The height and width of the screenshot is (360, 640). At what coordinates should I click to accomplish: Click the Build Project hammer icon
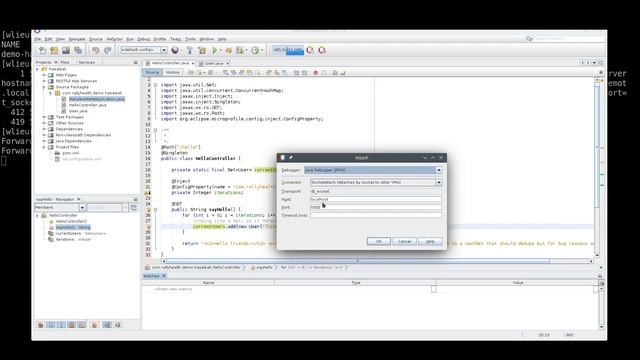189,50
